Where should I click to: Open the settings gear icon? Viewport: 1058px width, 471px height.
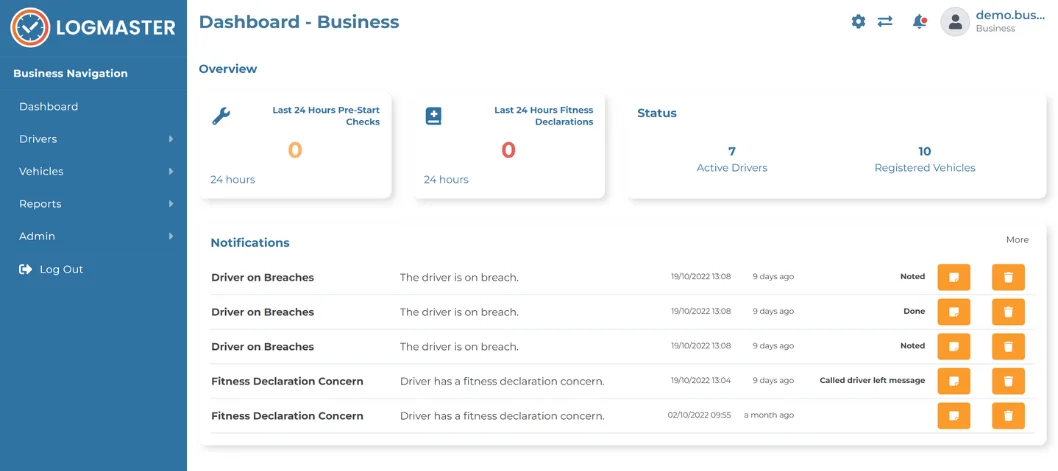858,22
